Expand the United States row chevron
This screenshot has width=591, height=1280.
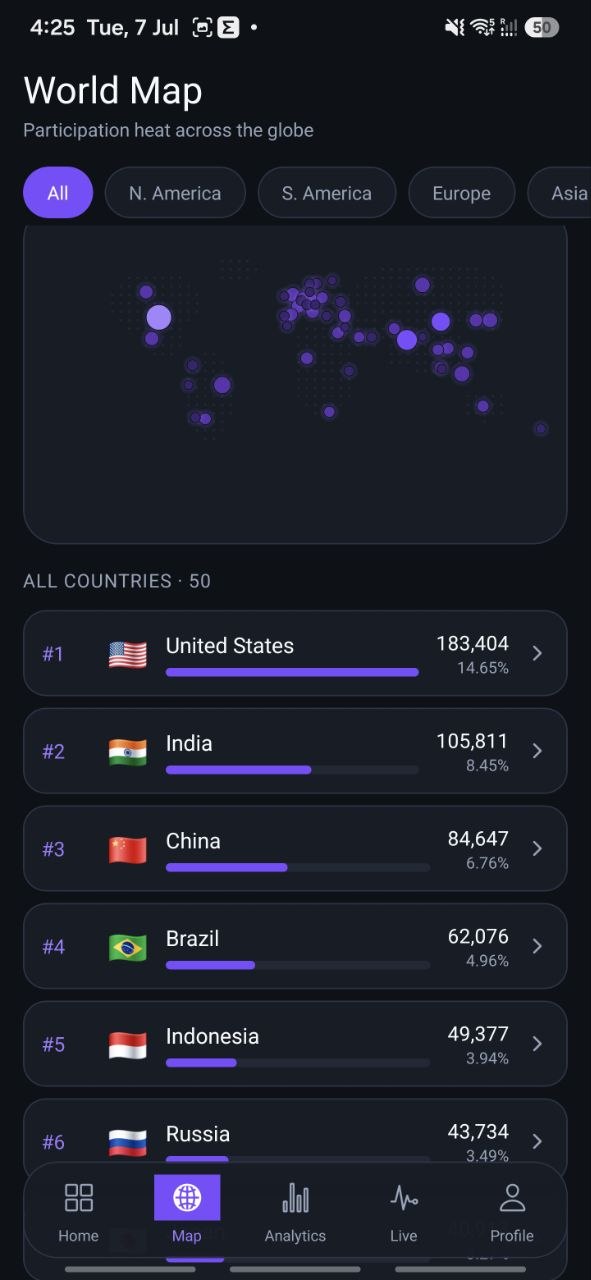coord(537,653)
